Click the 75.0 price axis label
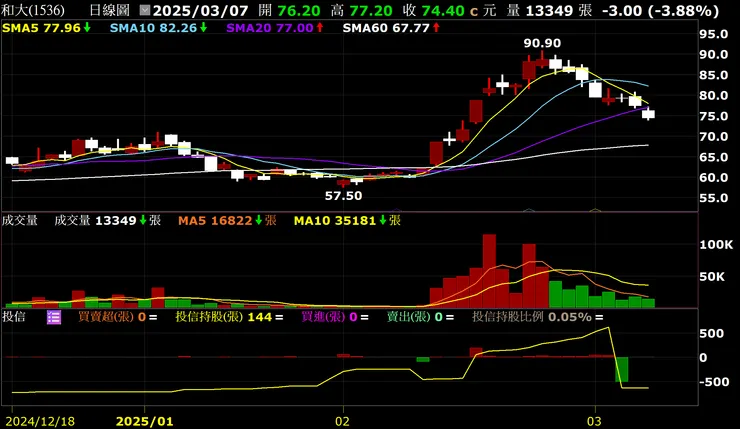 [714, 116]
